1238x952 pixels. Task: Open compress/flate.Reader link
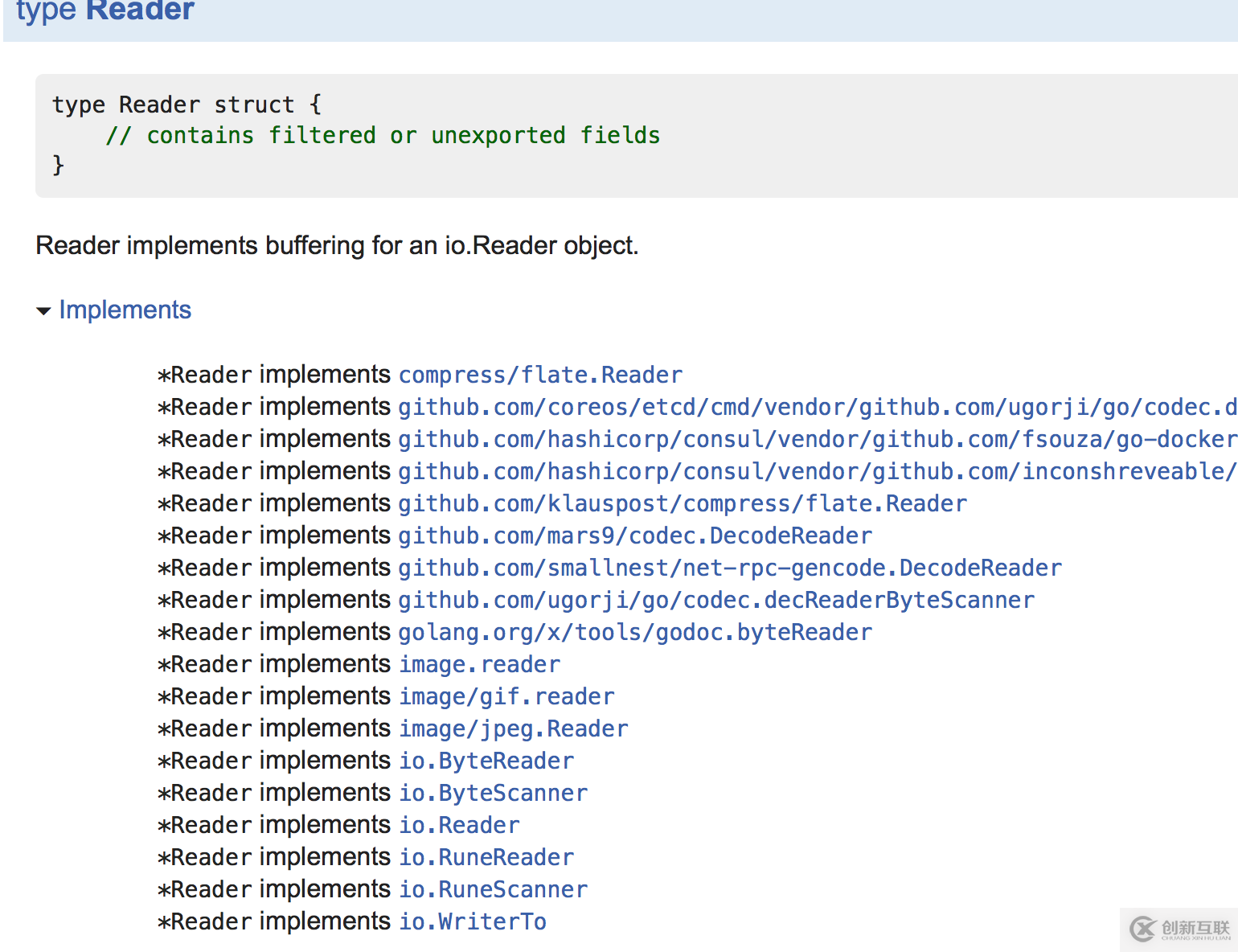540,375
